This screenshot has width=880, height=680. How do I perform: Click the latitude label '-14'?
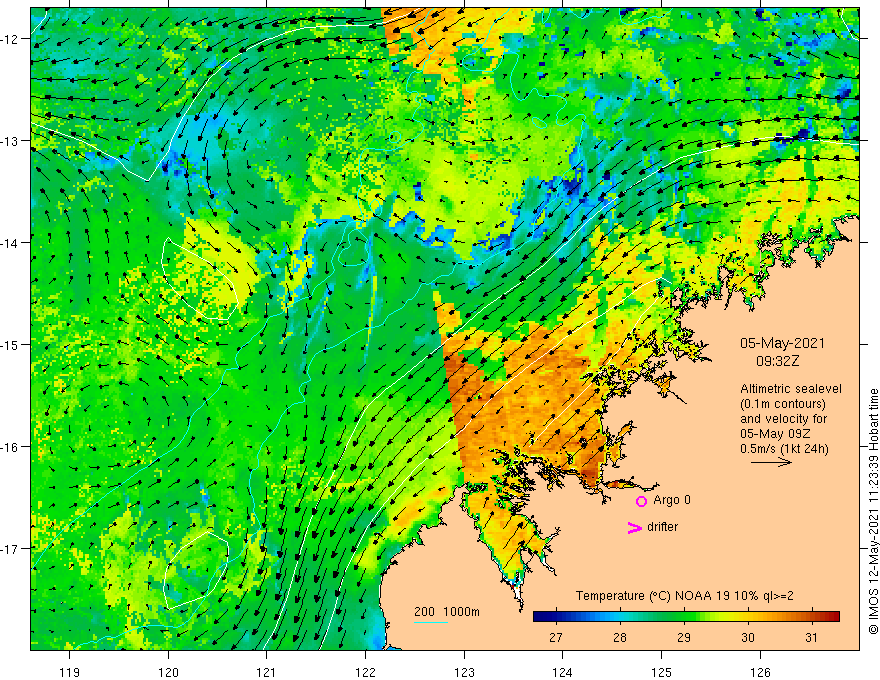(11, 243)
